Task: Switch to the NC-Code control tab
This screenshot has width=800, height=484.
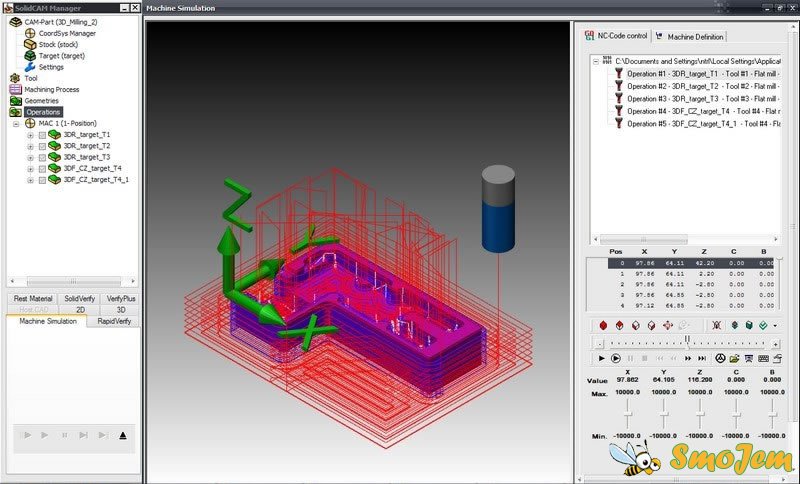Action: [x=616, y=36]
